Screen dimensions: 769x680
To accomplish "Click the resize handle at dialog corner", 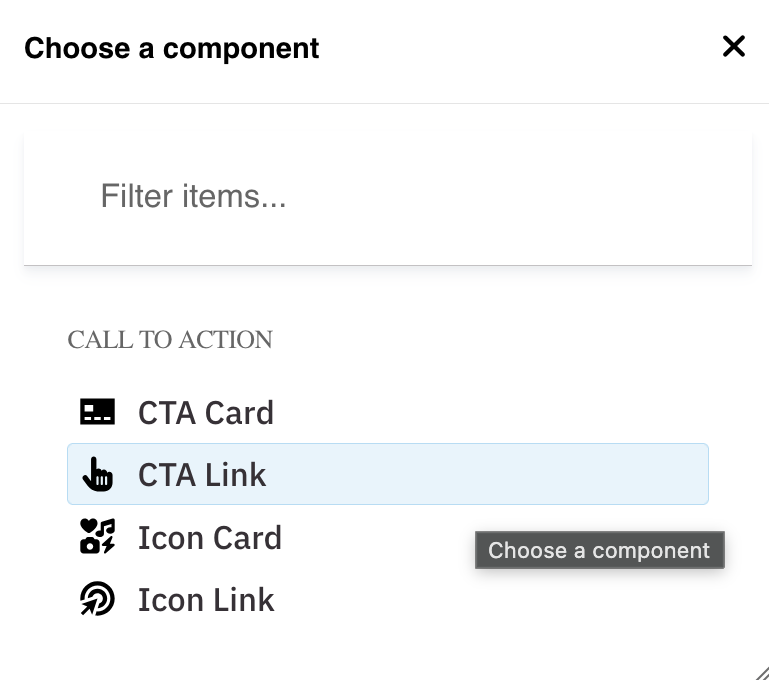I will pyautogui.click(x=762, y=673).
